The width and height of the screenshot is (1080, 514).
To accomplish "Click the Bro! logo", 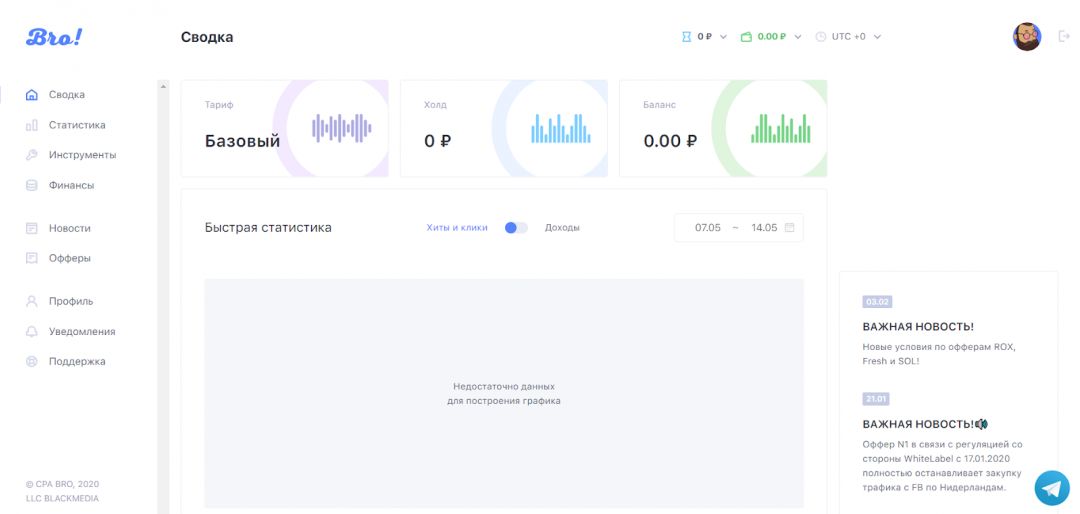I will 54,37.
